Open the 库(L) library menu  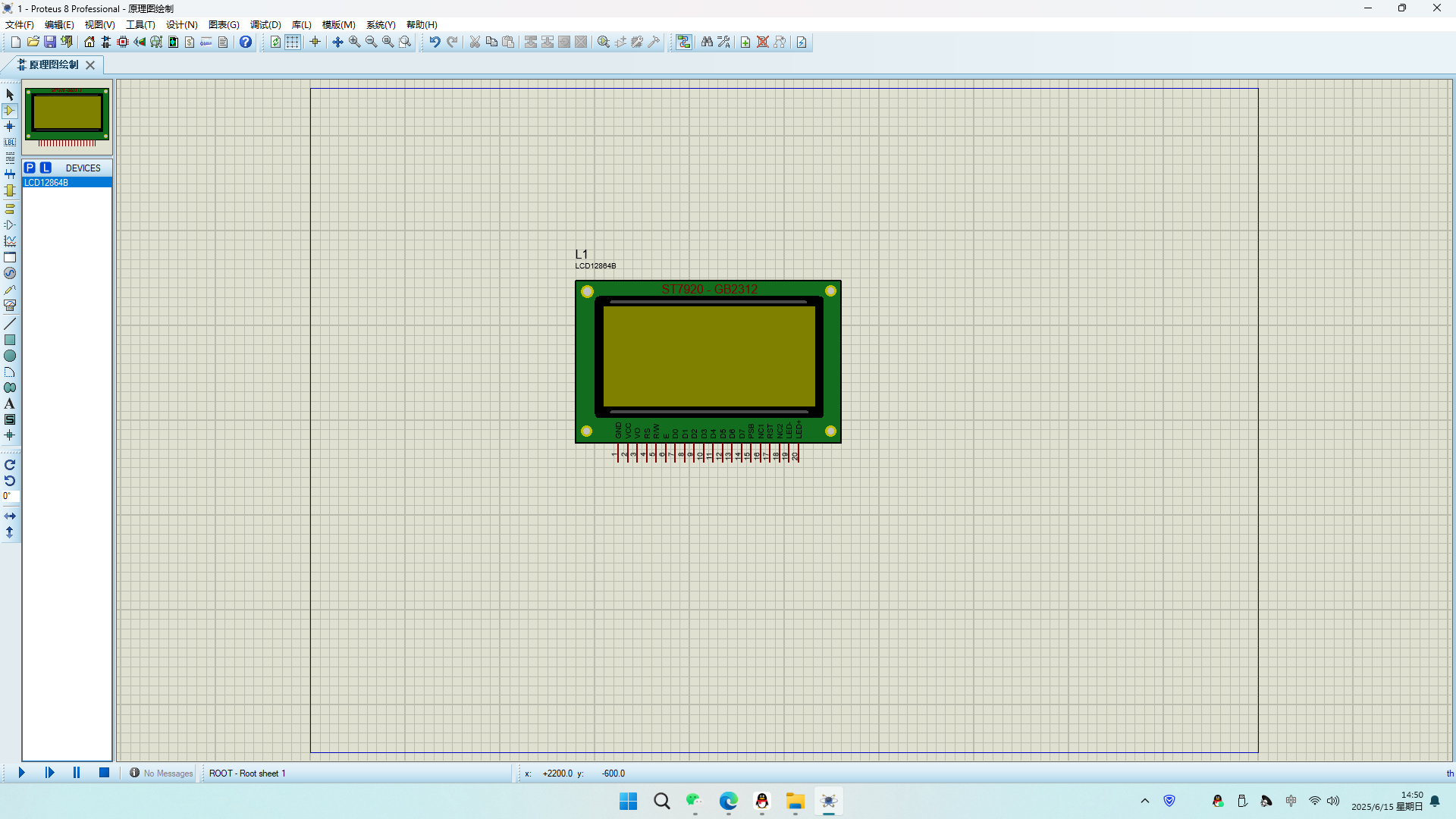301,25
